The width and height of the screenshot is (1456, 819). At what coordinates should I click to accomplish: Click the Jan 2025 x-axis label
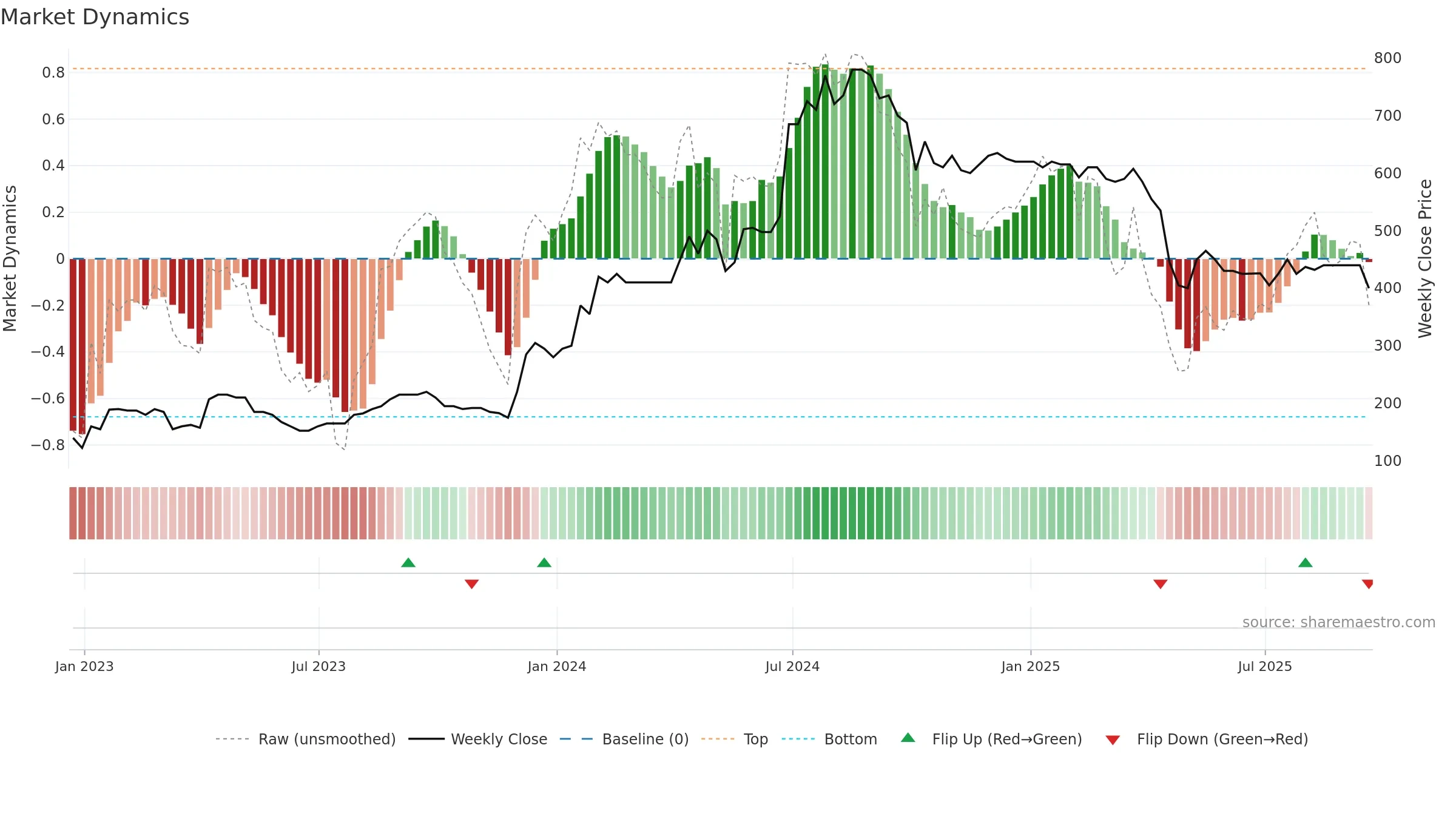coord(1031,666)
